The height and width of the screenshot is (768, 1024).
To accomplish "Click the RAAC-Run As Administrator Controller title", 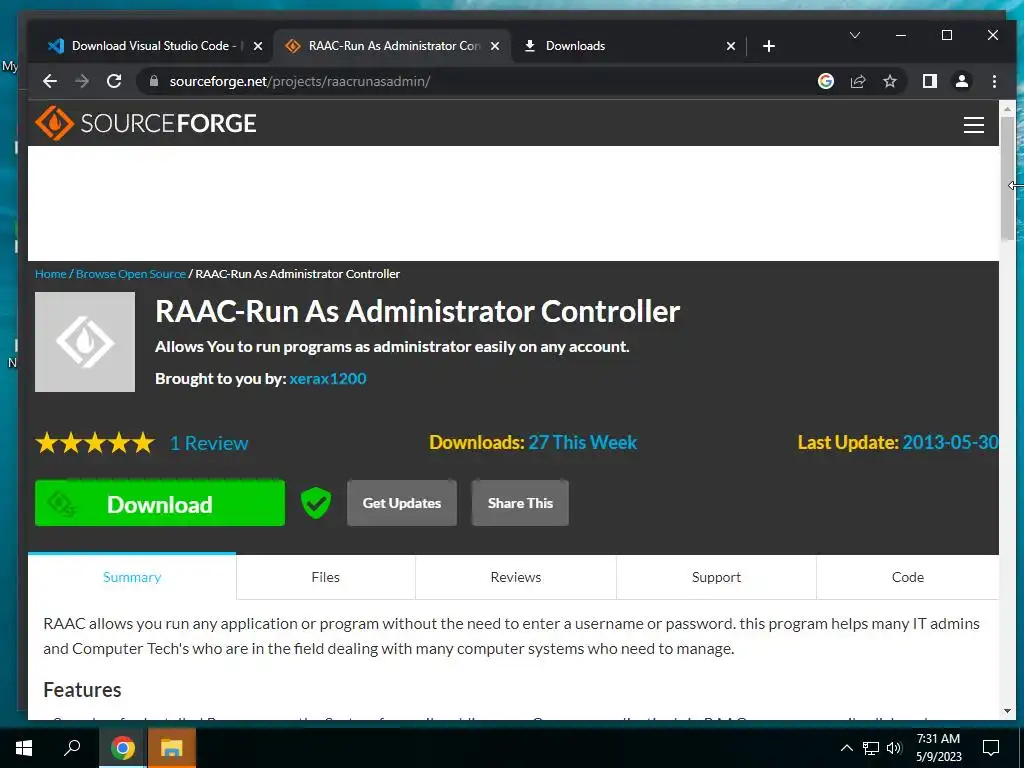I will 417,312.
